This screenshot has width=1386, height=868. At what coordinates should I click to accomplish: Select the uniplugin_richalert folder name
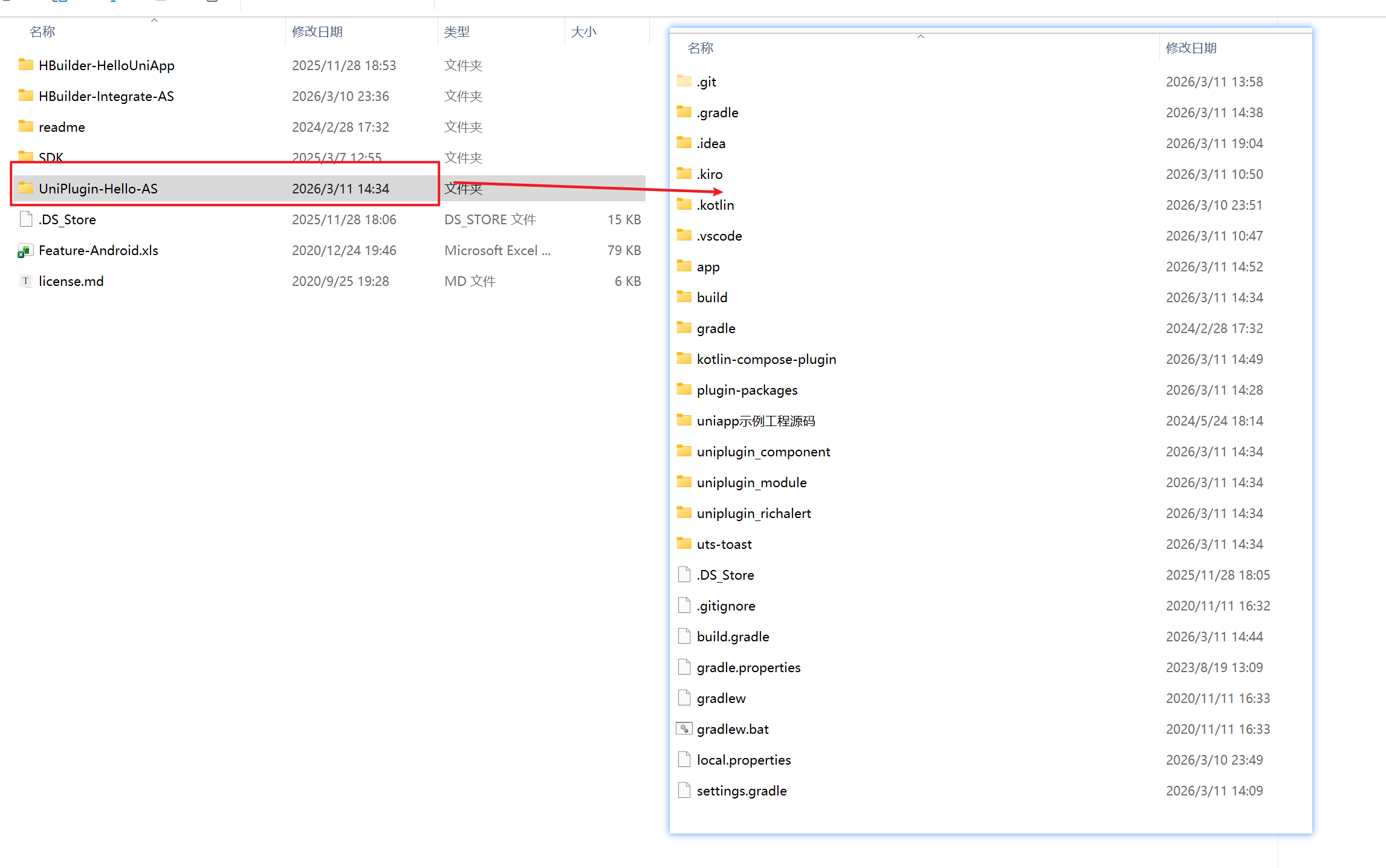click(753, 514)
